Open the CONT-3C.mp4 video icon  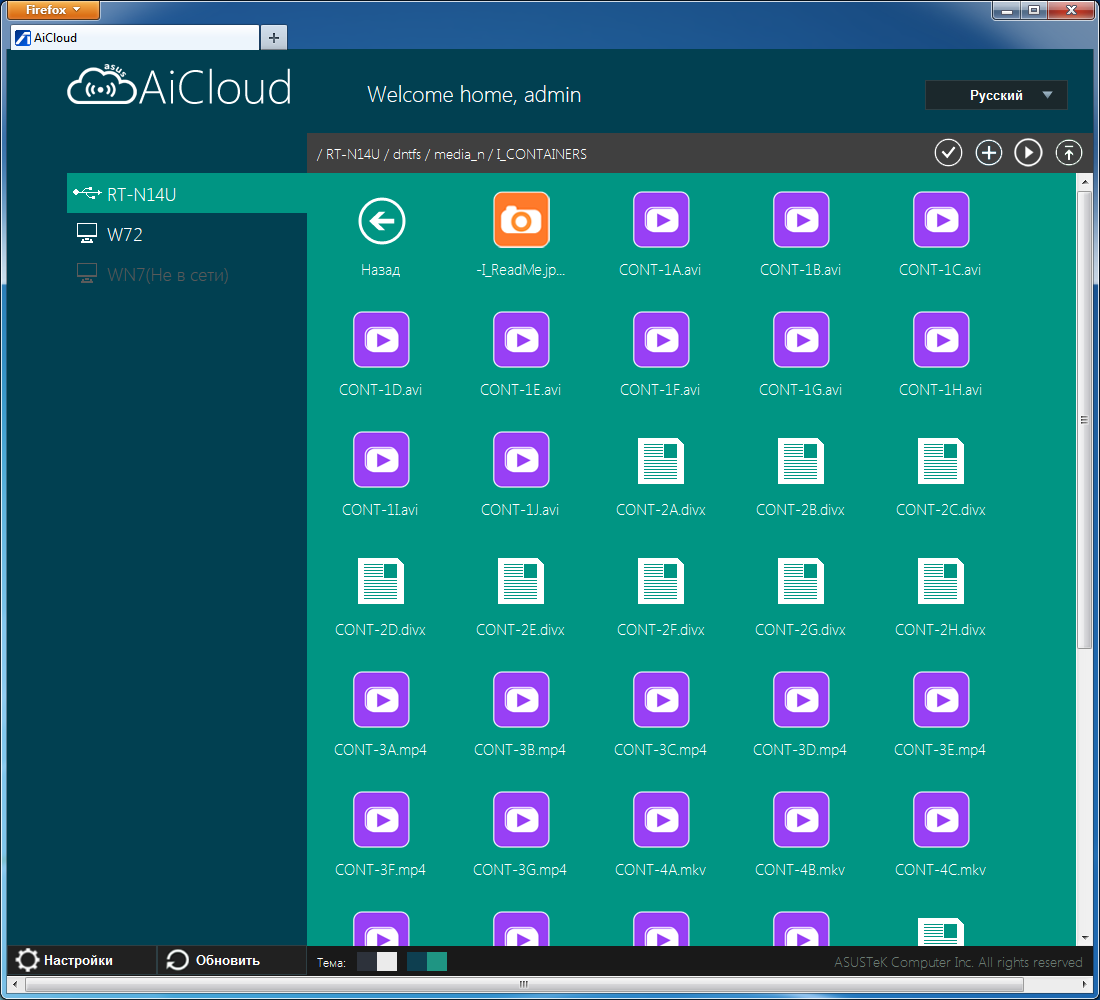coord(661,700)
